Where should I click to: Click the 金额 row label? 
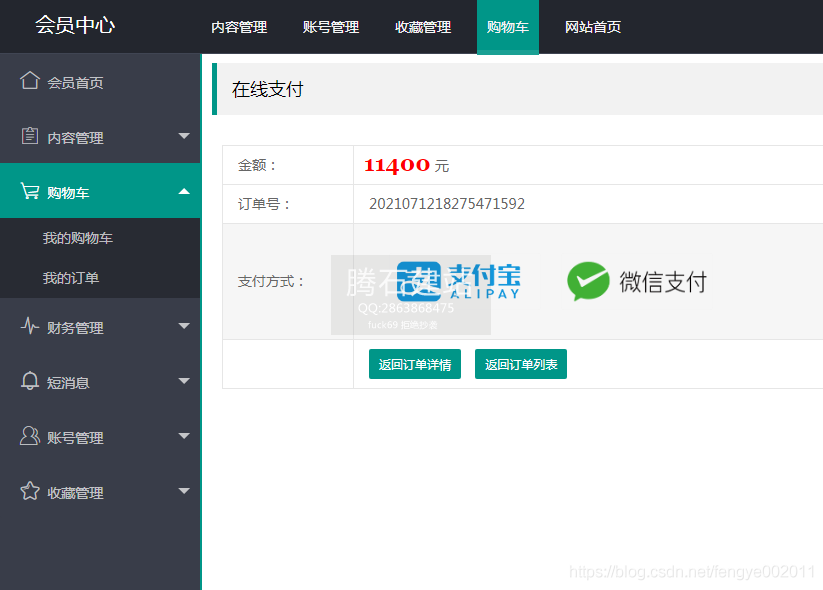[x=257, y=165]
